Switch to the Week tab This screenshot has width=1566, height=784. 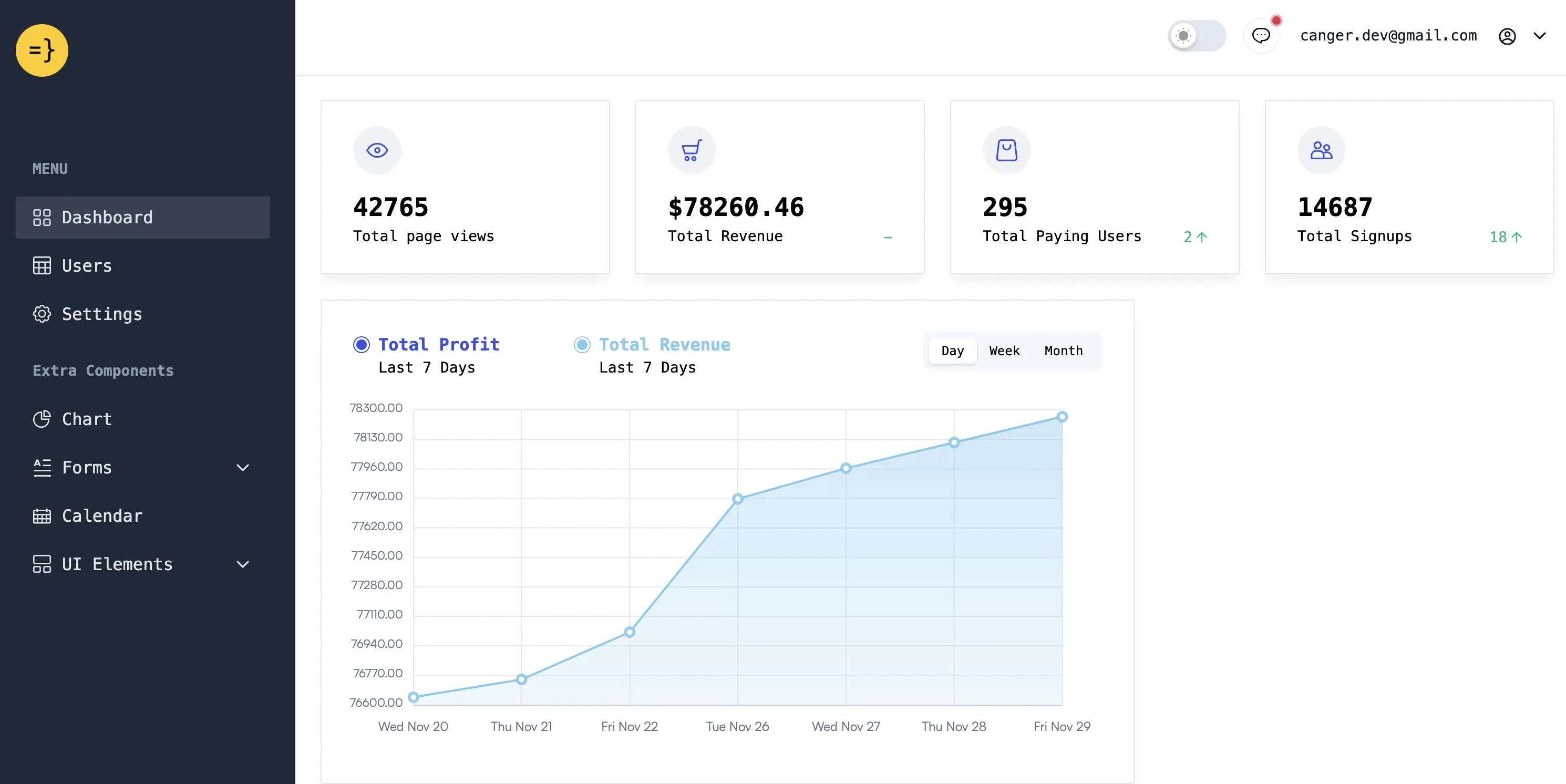[1004, 350]
